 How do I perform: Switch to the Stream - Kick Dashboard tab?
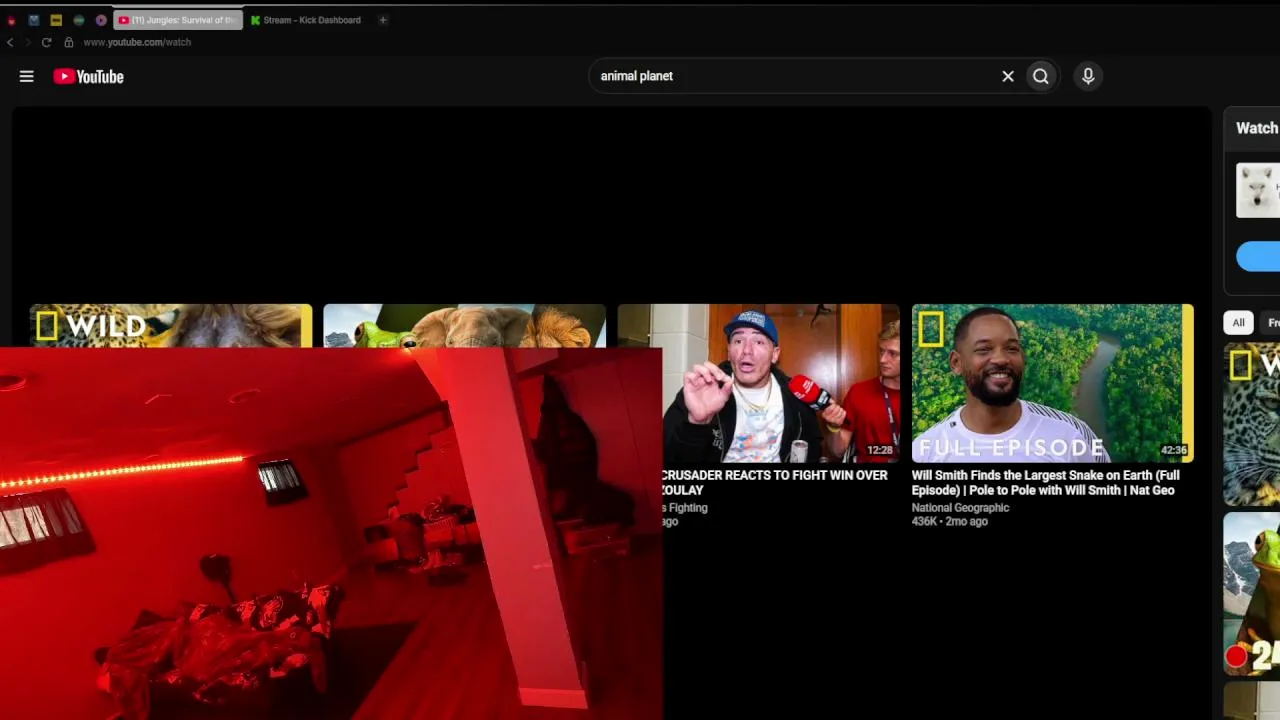pos(306,20)
